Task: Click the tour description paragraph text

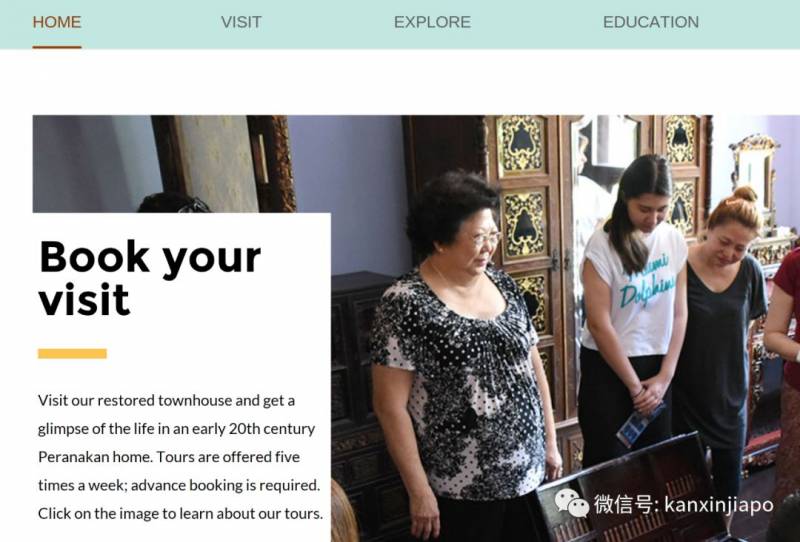Action: 180,456
